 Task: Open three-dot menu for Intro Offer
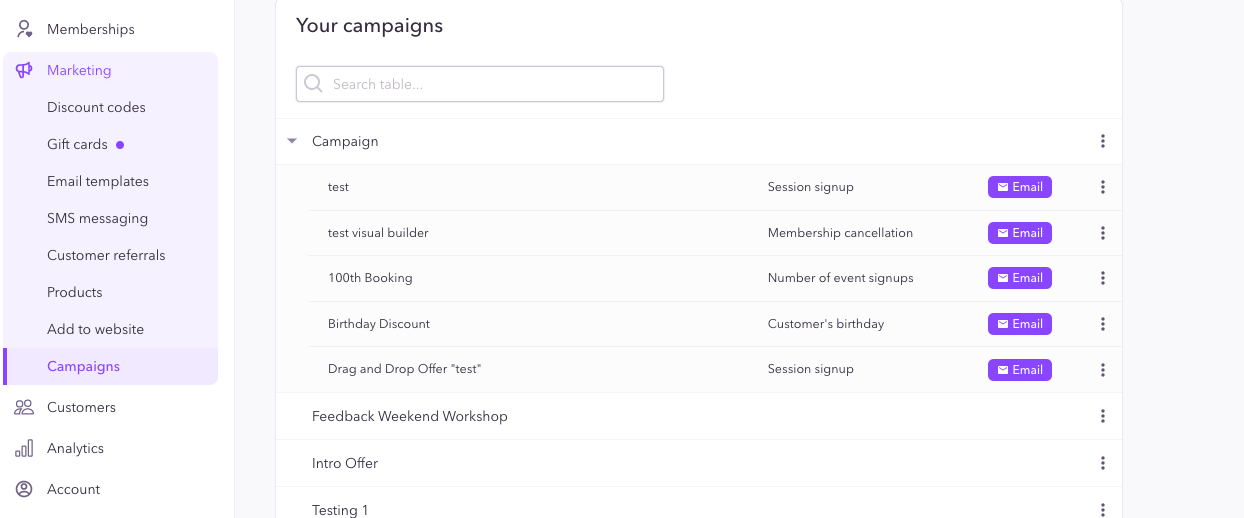pyautogui.click(x=1102, y=463)
